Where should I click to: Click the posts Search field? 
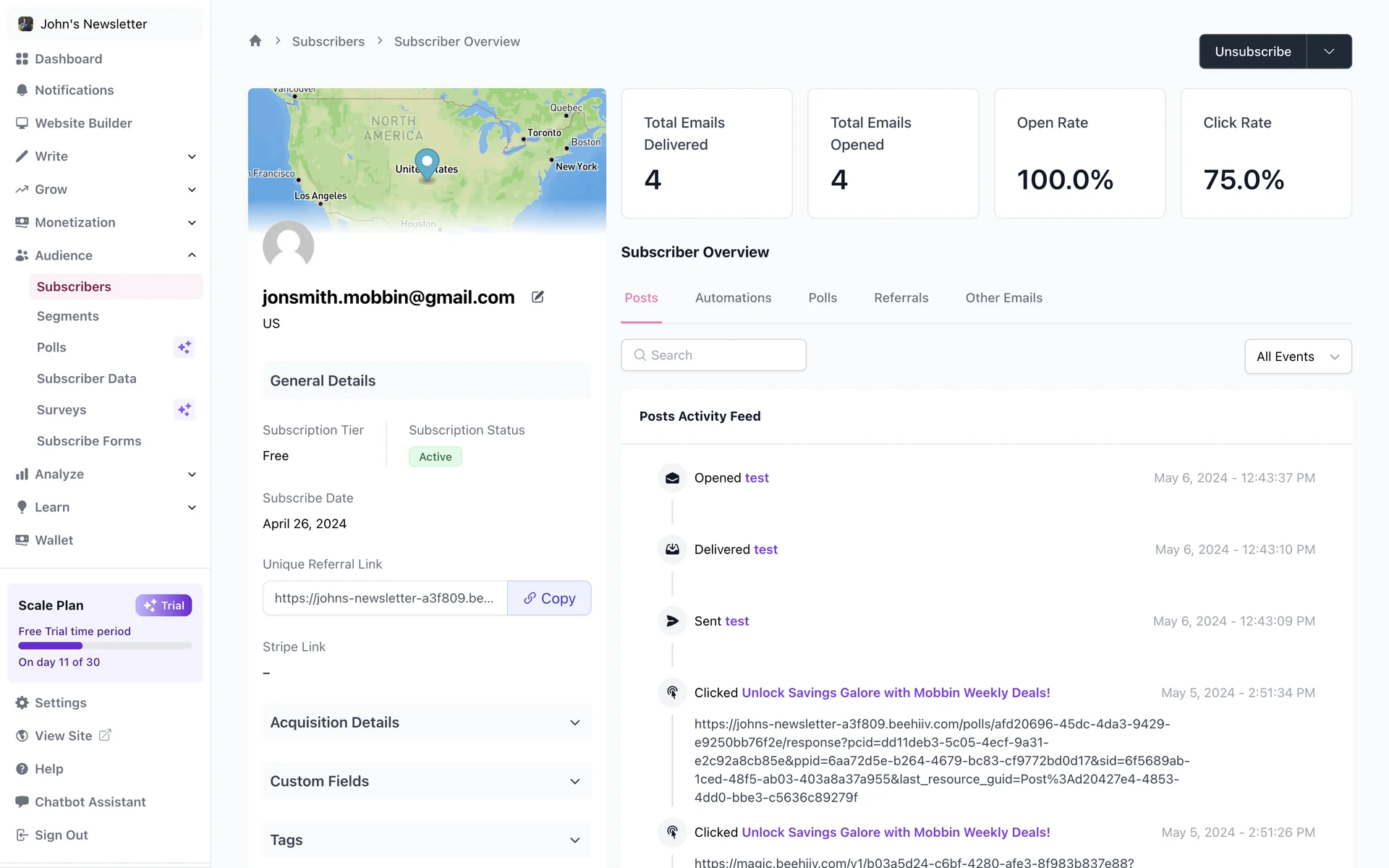(713, 355)
